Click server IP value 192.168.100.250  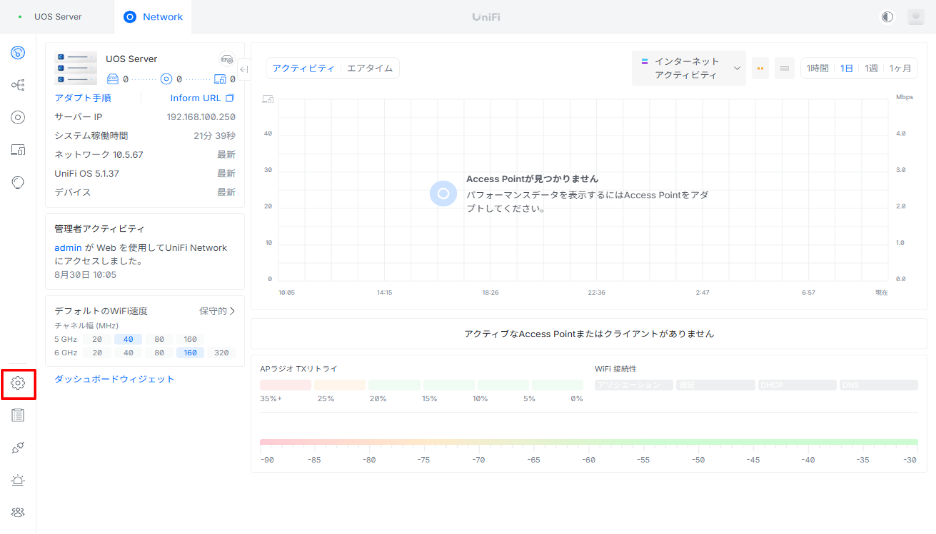[x=201, y=117]
